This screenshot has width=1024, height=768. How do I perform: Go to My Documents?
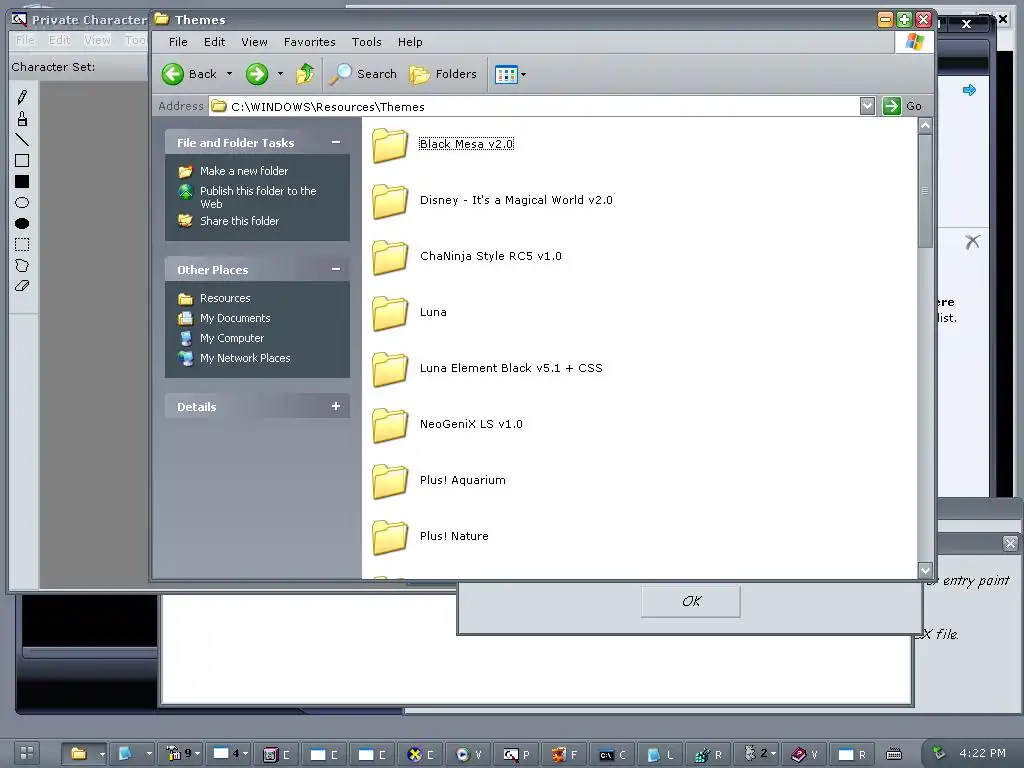tap(235, 318)
